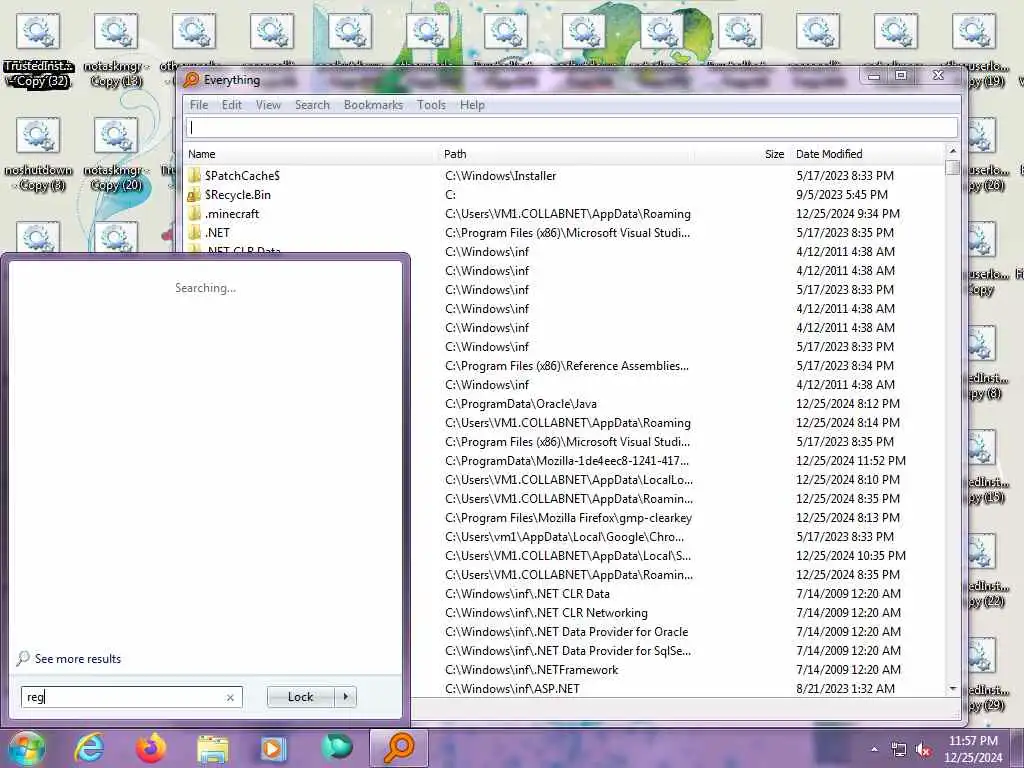Click the date 12/25/2024 10:35 PM
This screenshot has height=768, width=1024.
coord(850,556)
